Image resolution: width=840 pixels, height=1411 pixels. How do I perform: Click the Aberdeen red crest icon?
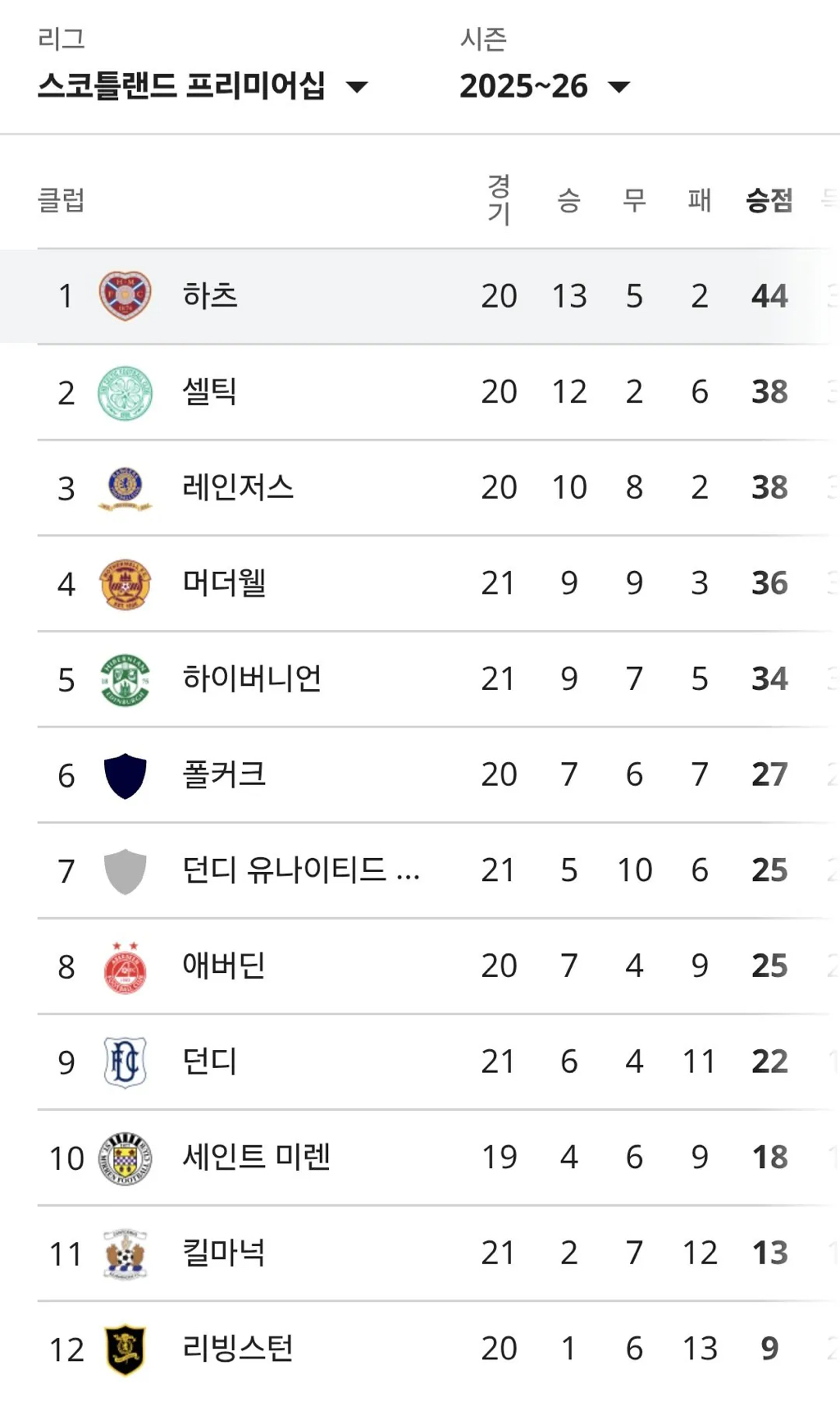[125, 967]
